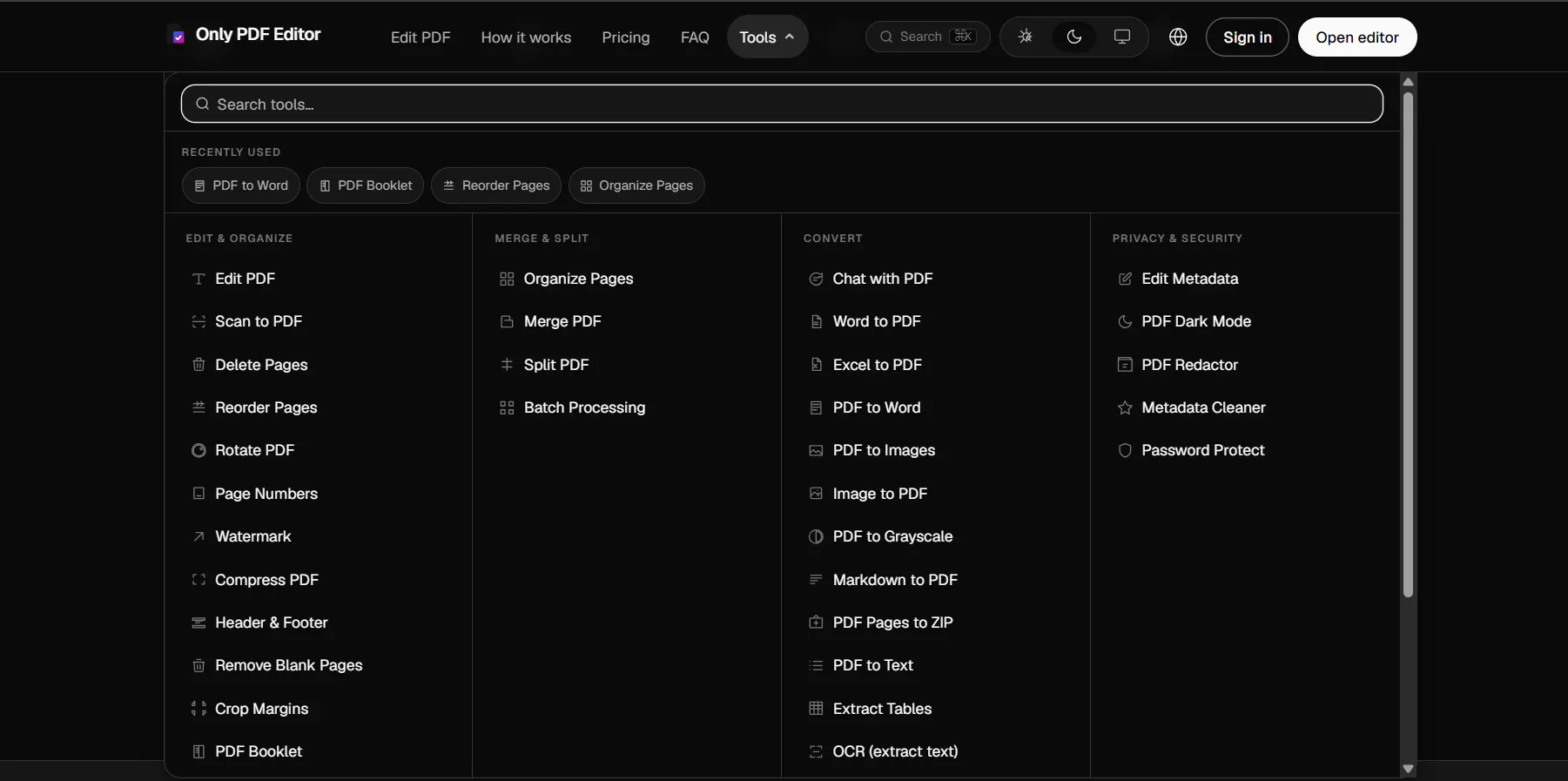Click the Metadata Cleaner star icon
This screenshot has width=1568, height=781.
click(1125, 407)
